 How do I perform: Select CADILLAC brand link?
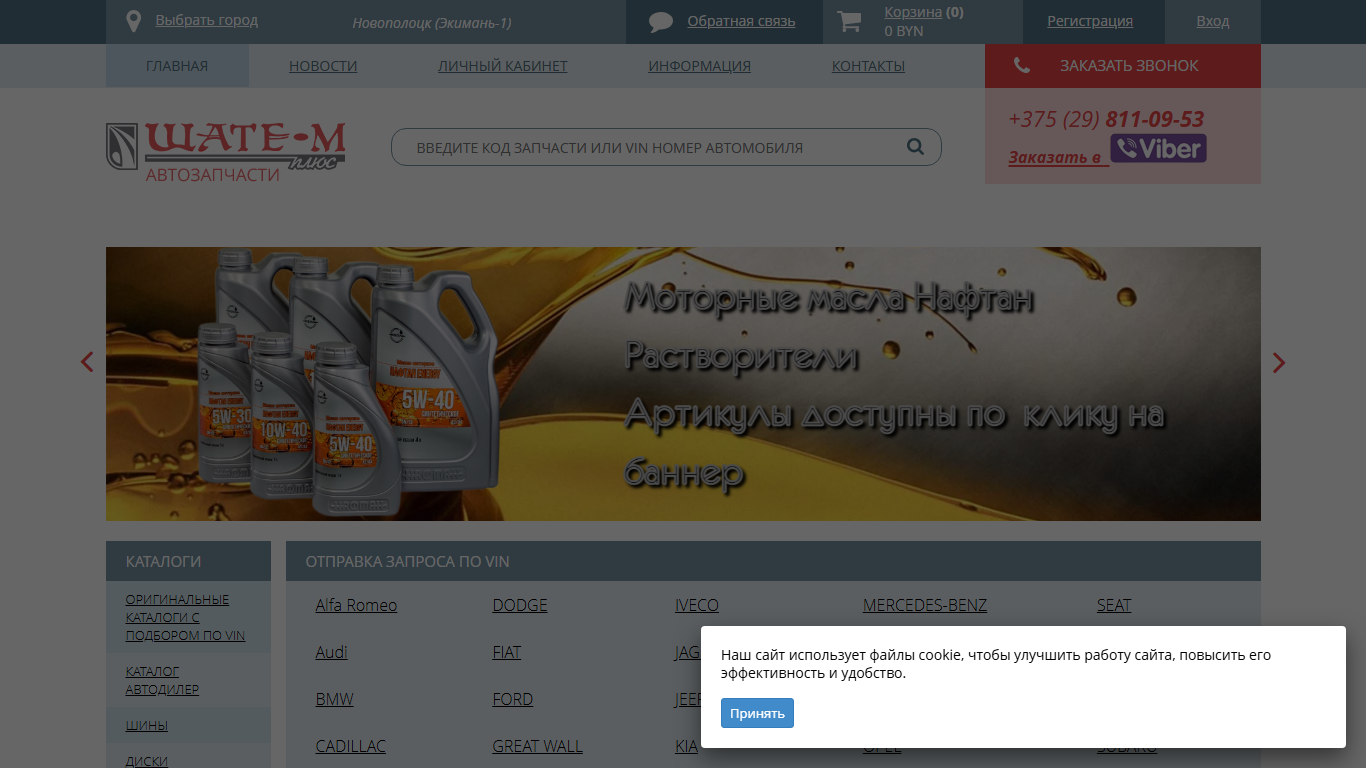350,746
